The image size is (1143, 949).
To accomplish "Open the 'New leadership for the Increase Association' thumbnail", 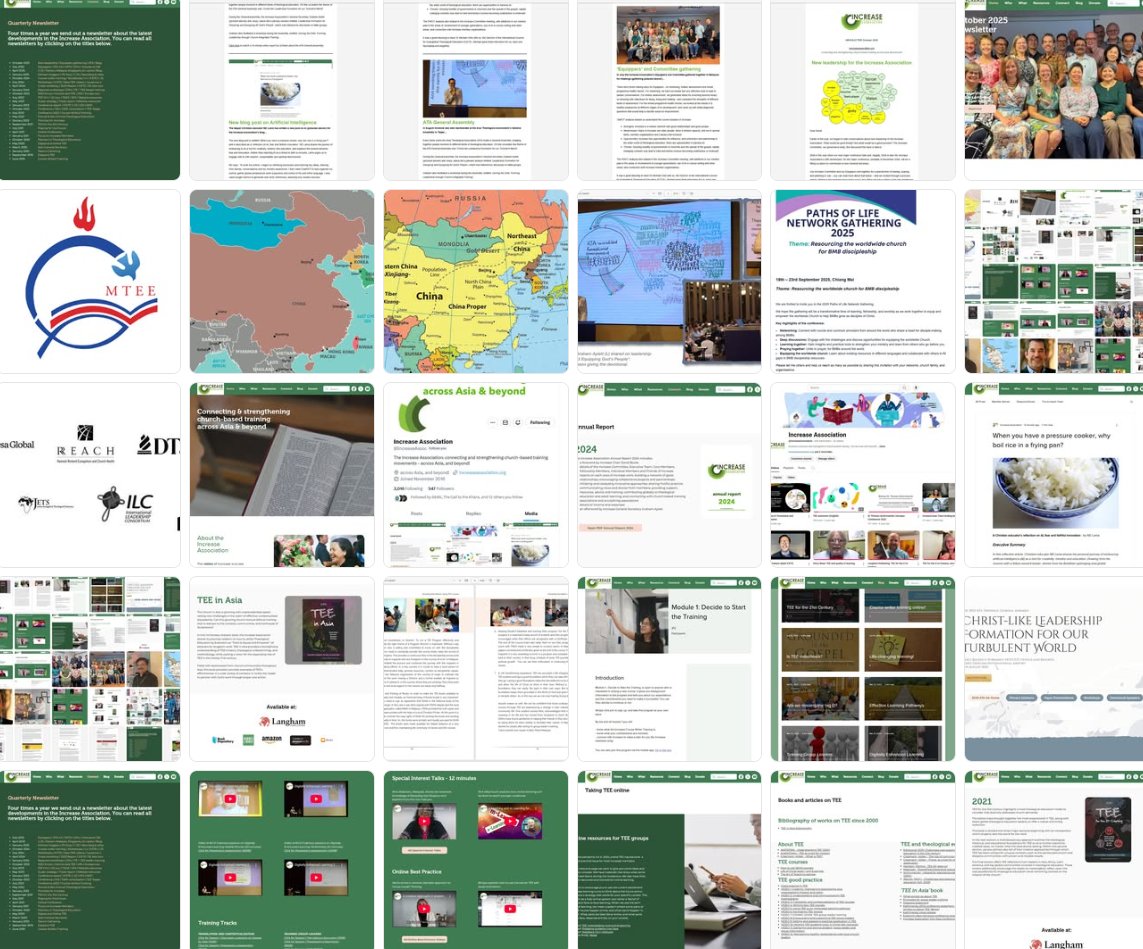I will [863, 90].
